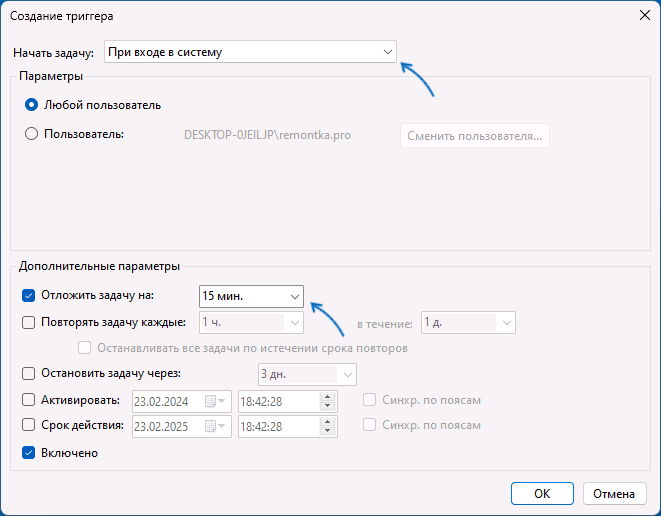
Task: Enable the Повторять задачу каждые checkbox
Action: coord(29,323)
